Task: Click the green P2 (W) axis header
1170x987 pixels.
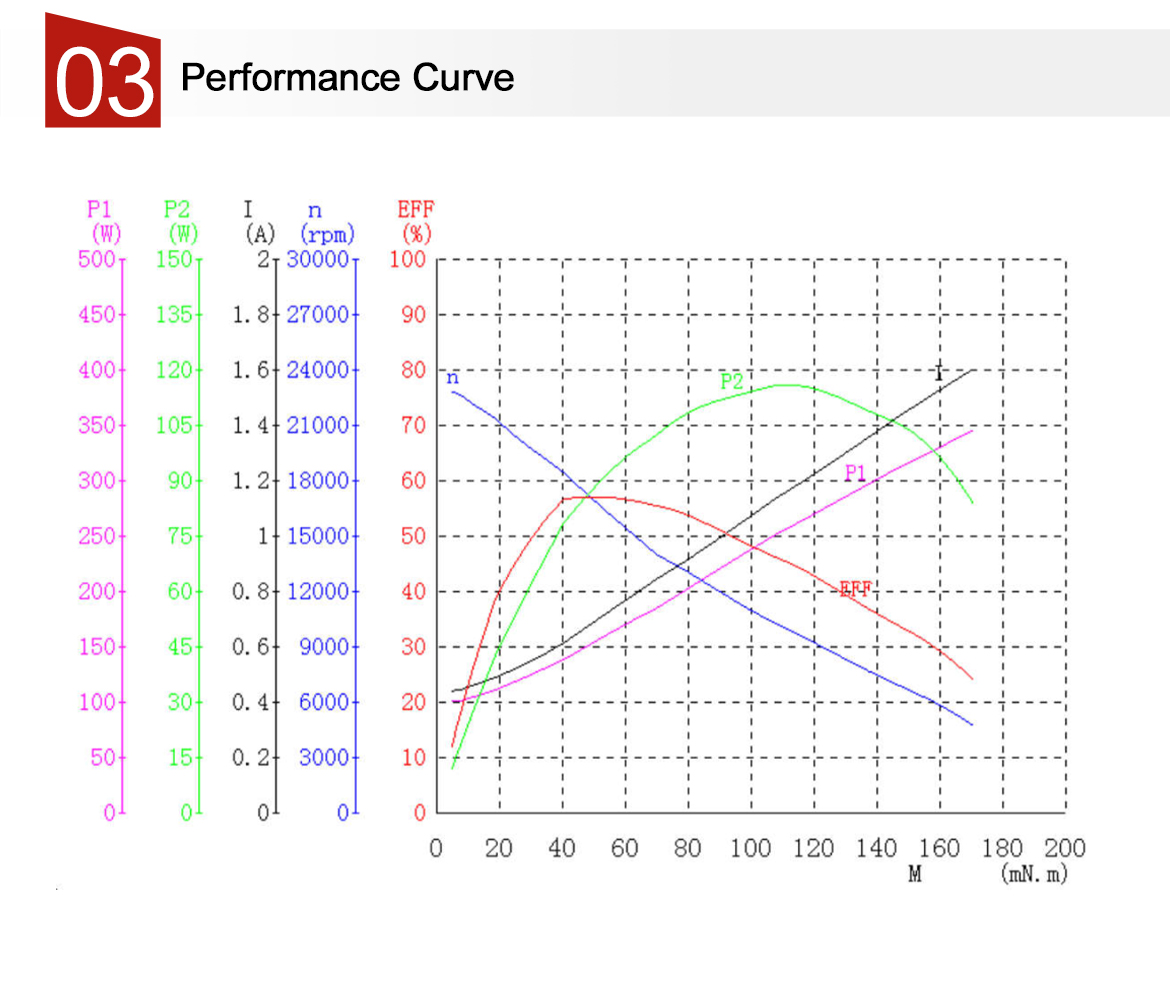Action: (181, 222)
